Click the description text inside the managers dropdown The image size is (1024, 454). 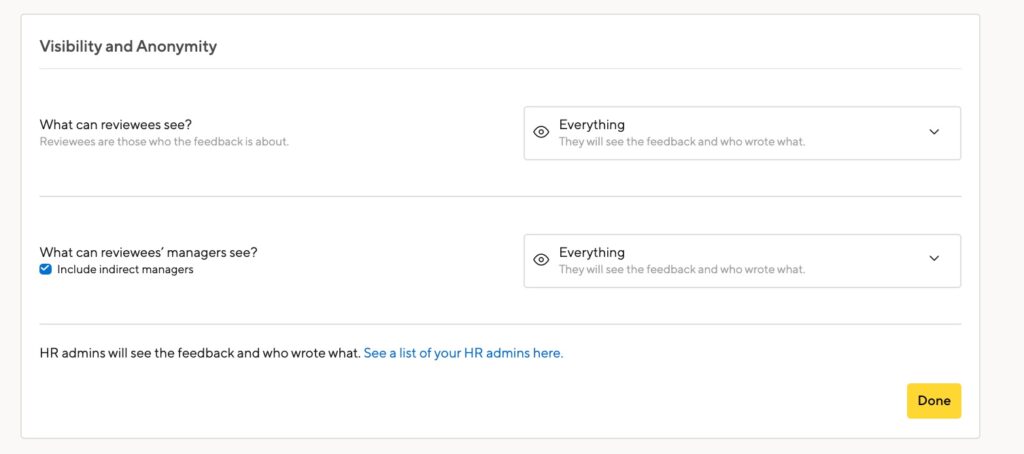point(682,269)
